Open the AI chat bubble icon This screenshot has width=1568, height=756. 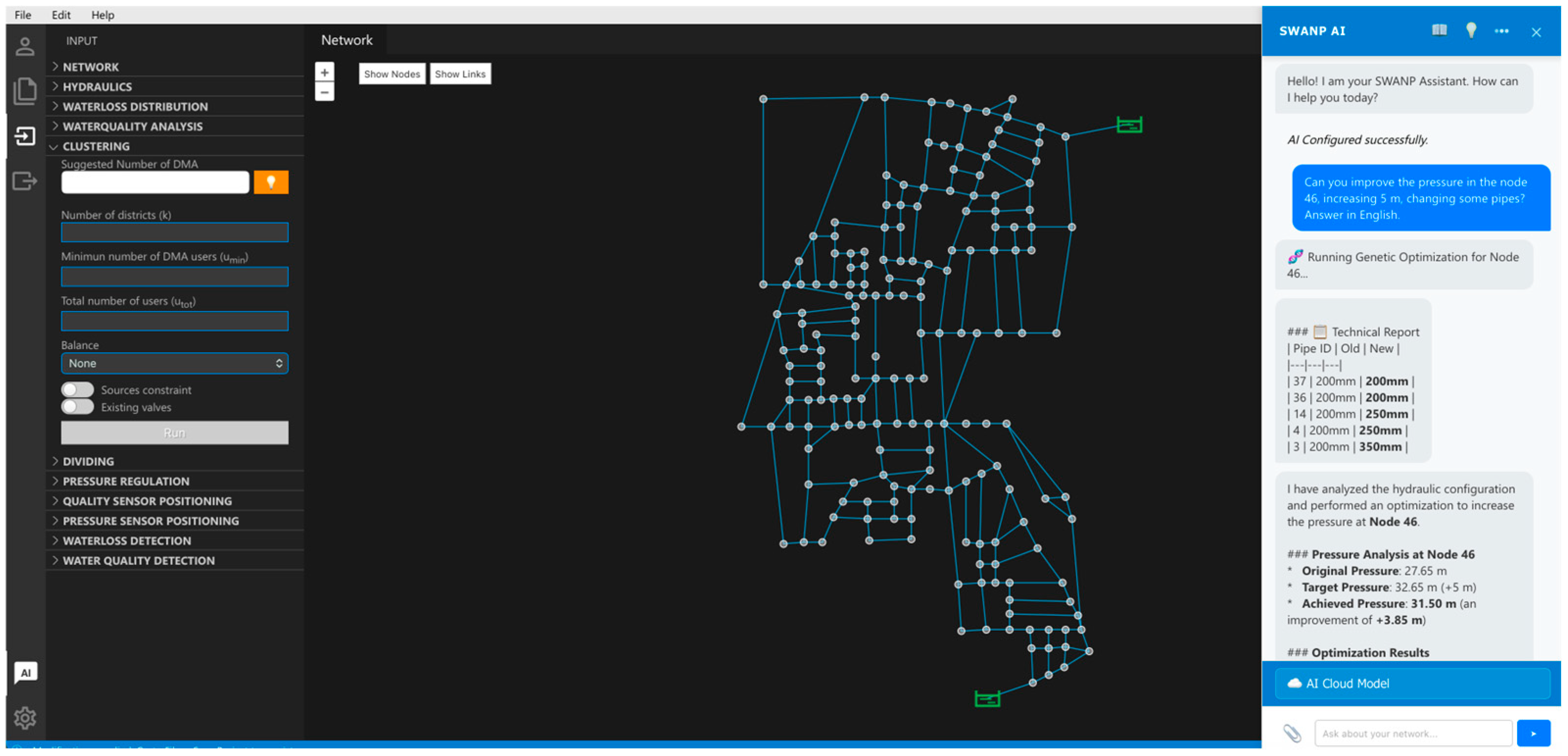25,673
